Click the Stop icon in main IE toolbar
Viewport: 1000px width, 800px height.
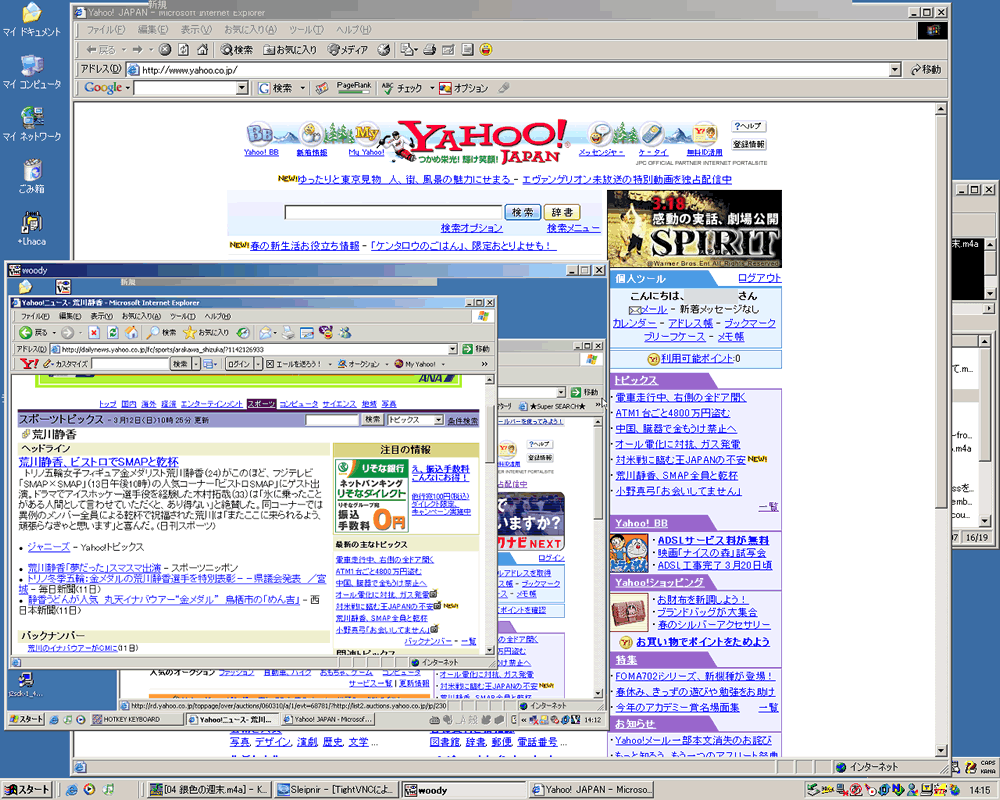(165, 50)
